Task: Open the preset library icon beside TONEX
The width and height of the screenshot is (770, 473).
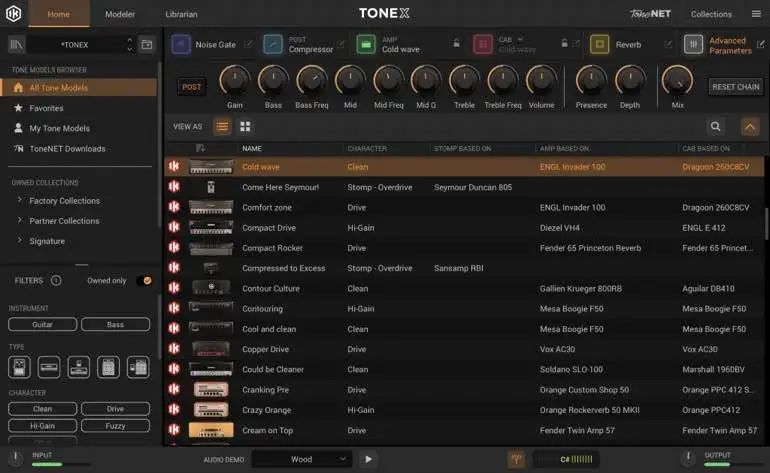Action: [17, 45]
